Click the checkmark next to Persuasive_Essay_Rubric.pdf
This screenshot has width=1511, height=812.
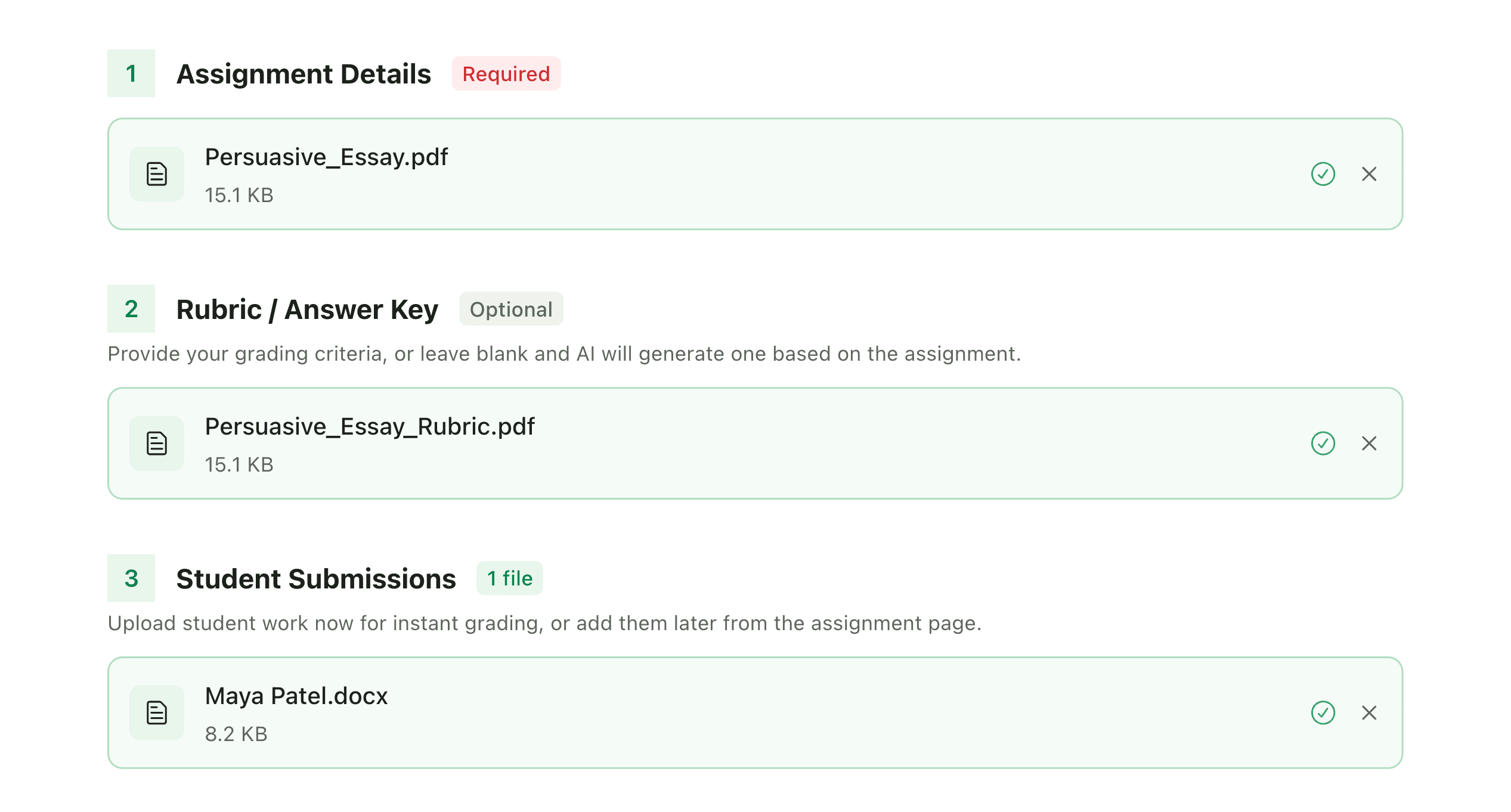point(1323,443)
